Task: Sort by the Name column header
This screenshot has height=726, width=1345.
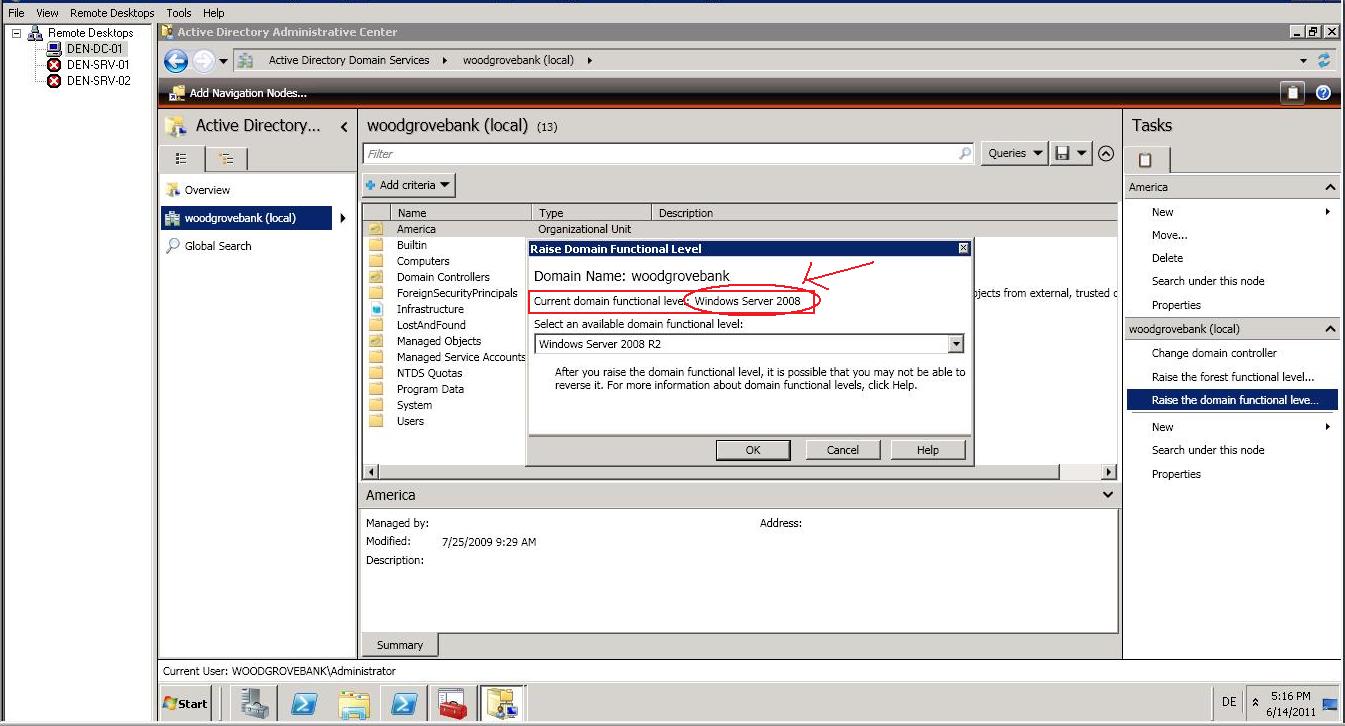Action: [x=461, y=213]
